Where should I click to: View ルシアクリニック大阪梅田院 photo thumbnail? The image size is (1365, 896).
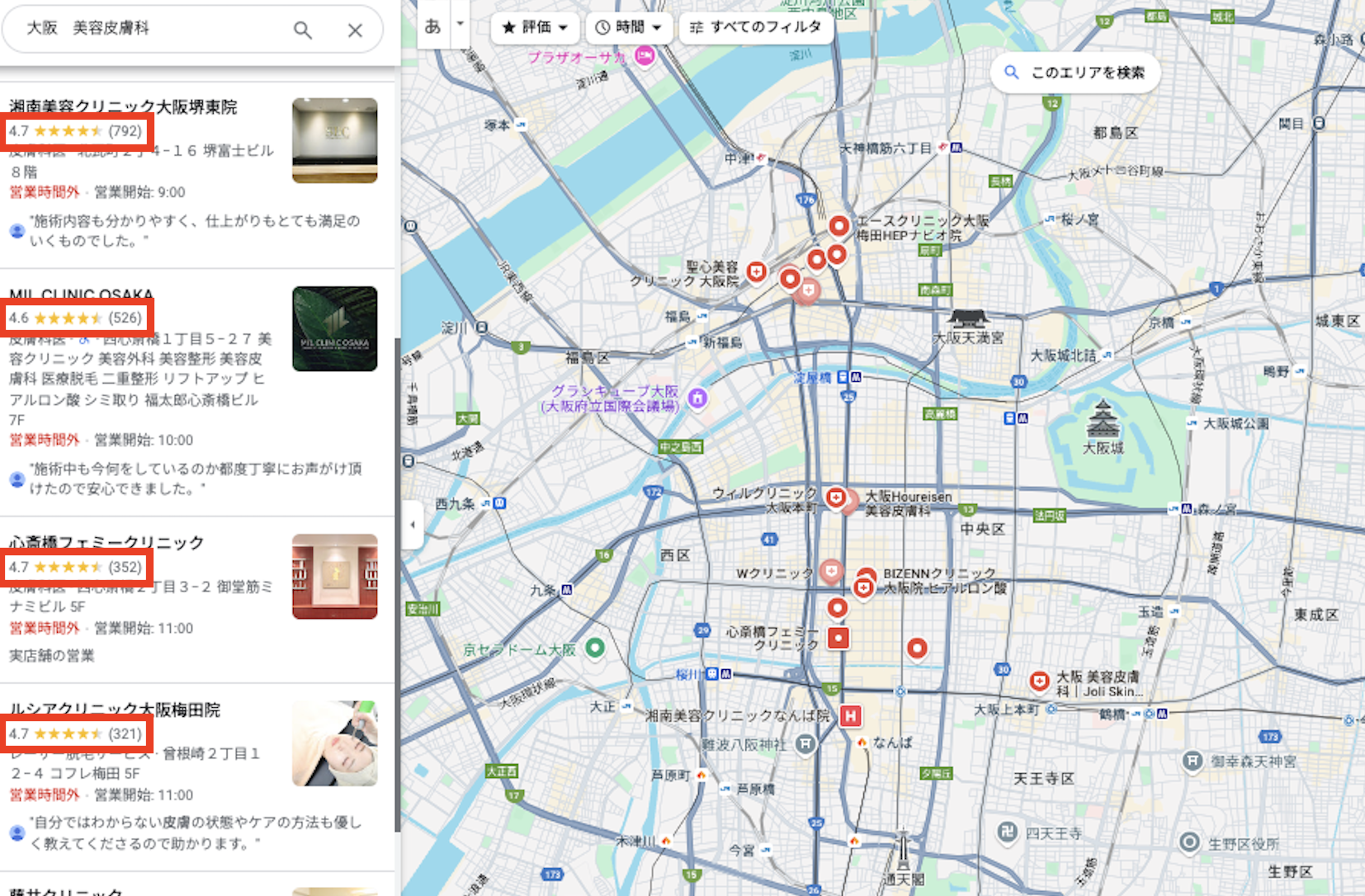click(335, 743)
